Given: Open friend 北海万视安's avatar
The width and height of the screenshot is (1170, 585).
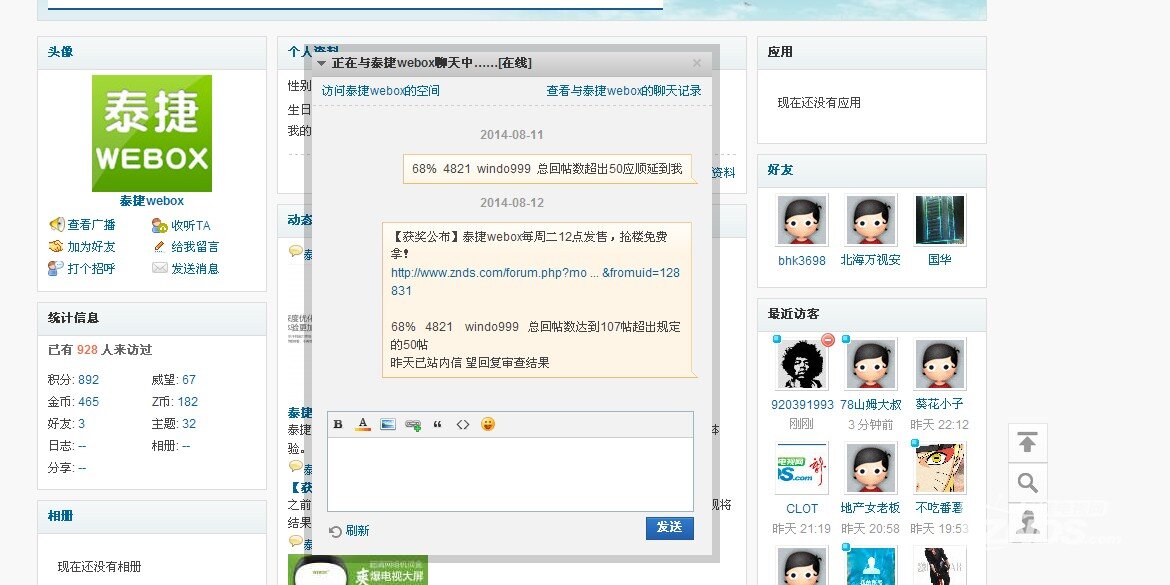Looking at the screenshot, I should click(870, 220).
